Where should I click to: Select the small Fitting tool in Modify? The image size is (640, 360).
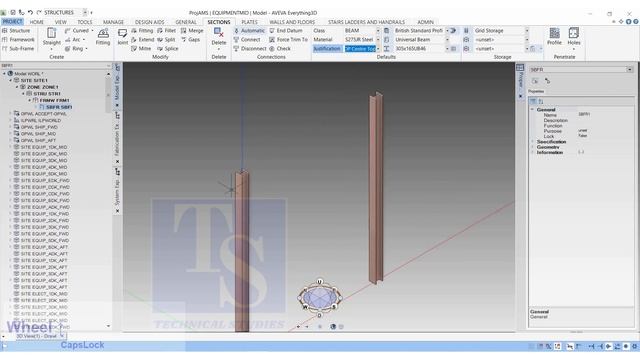(x=142, y=31)
